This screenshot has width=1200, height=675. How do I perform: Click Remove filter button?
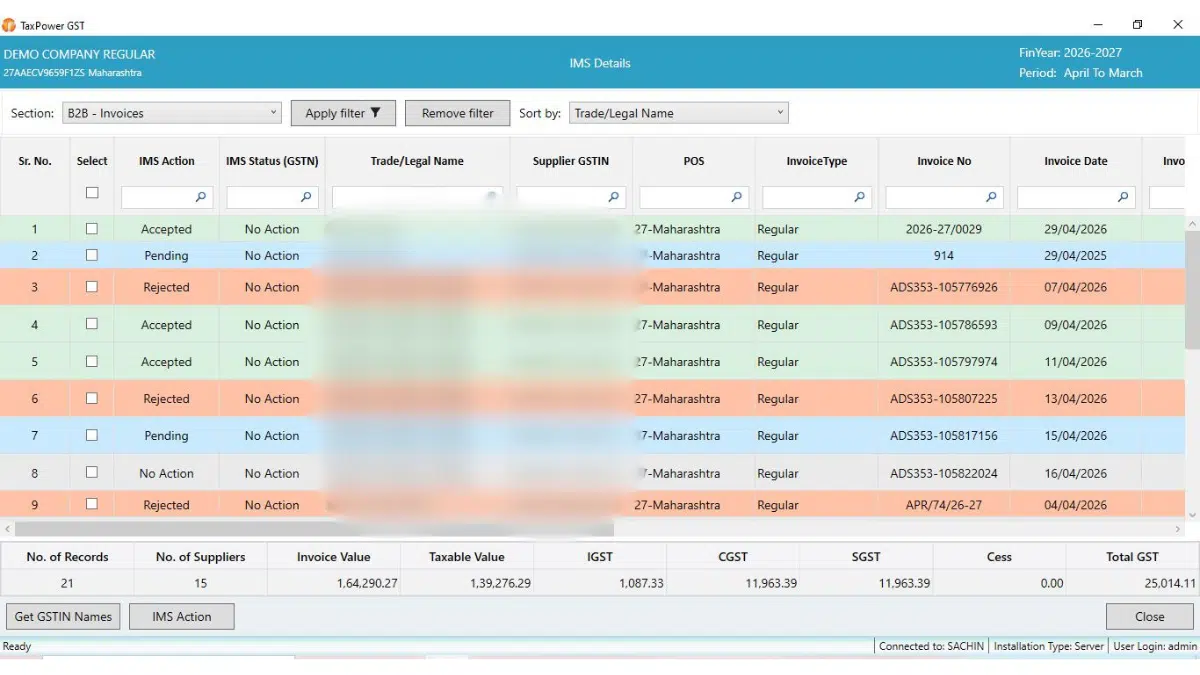457,113
